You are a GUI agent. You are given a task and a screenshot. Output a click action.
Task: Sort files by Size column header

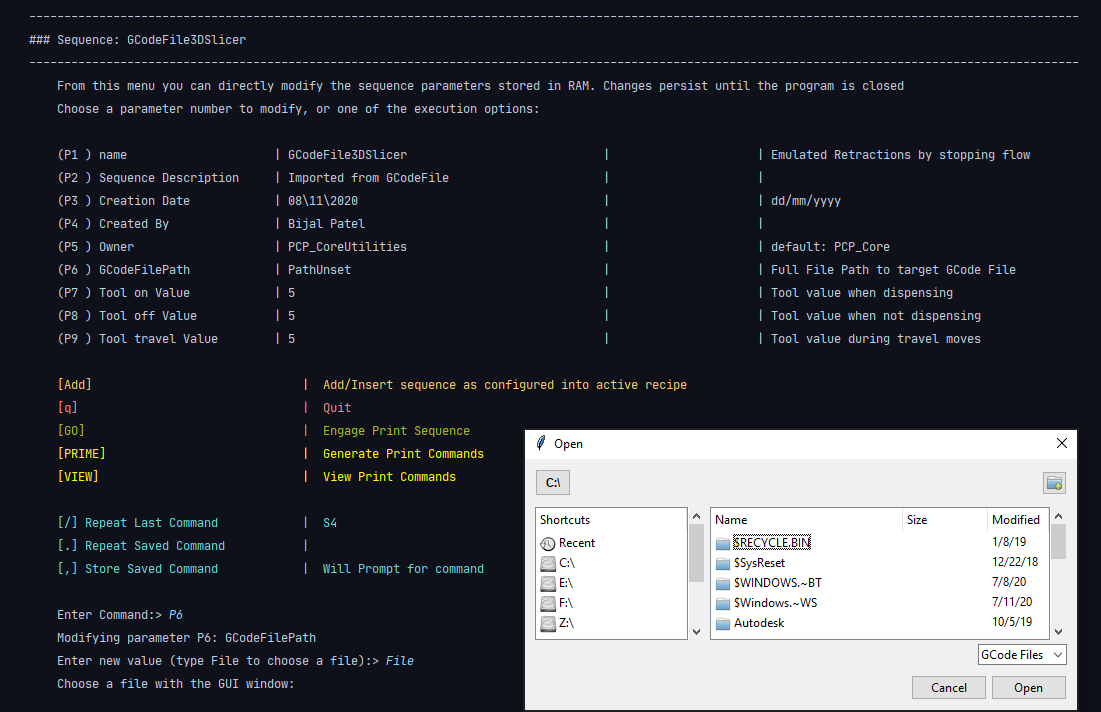point(944,520)
